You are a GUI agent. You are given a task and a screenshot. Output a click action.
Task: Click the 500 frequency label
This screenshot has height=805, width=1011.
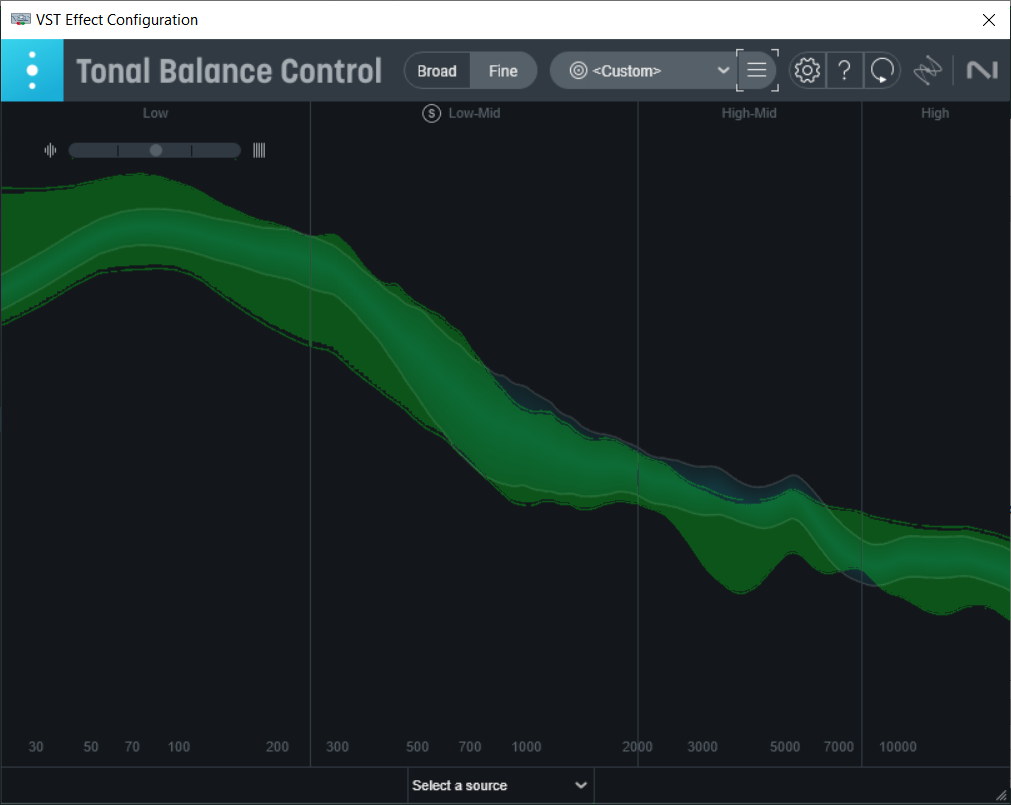pyautogui.click(x=417, y=747)
